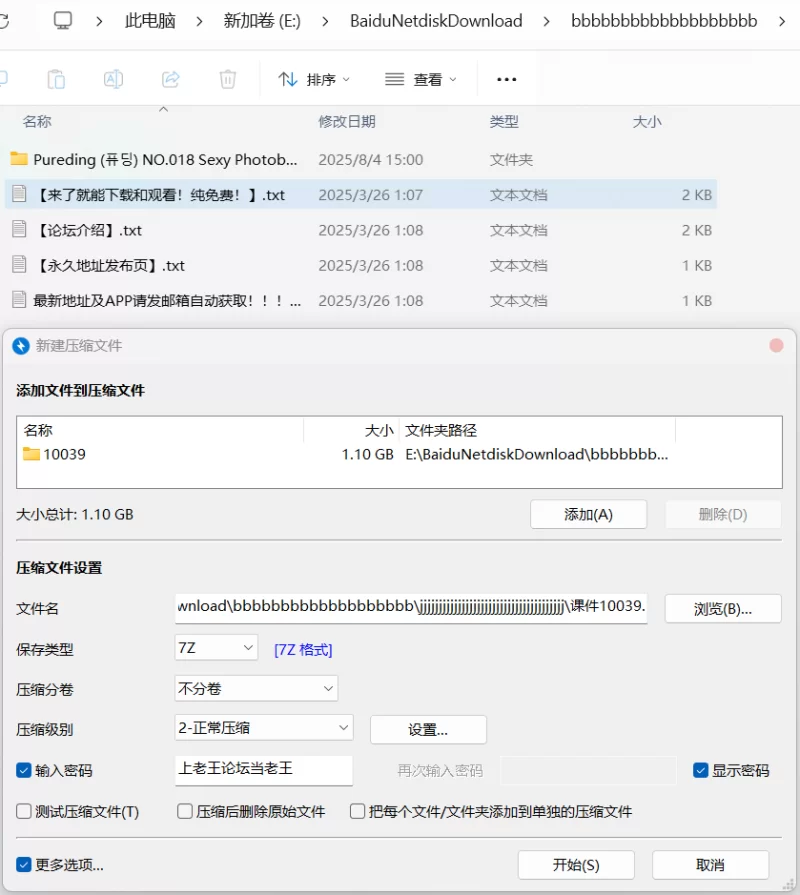Click 新加卷 (E:) in the address breadcrumb
Image resolution: width=800 pixels, height=895 pixels.
coord(262,21)
